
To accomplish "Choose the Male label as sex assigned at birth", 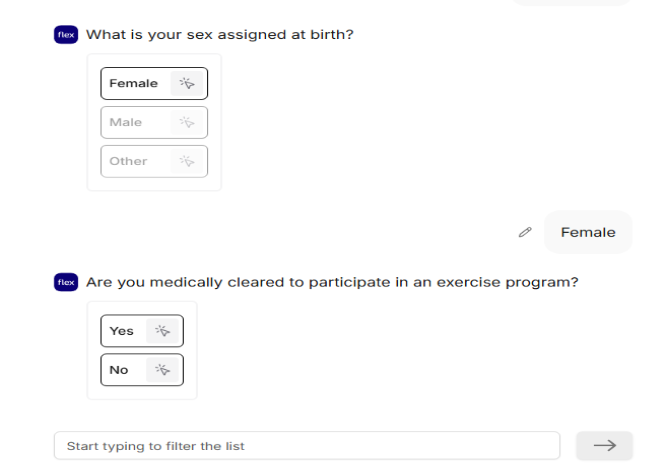I will click(126, 123).
